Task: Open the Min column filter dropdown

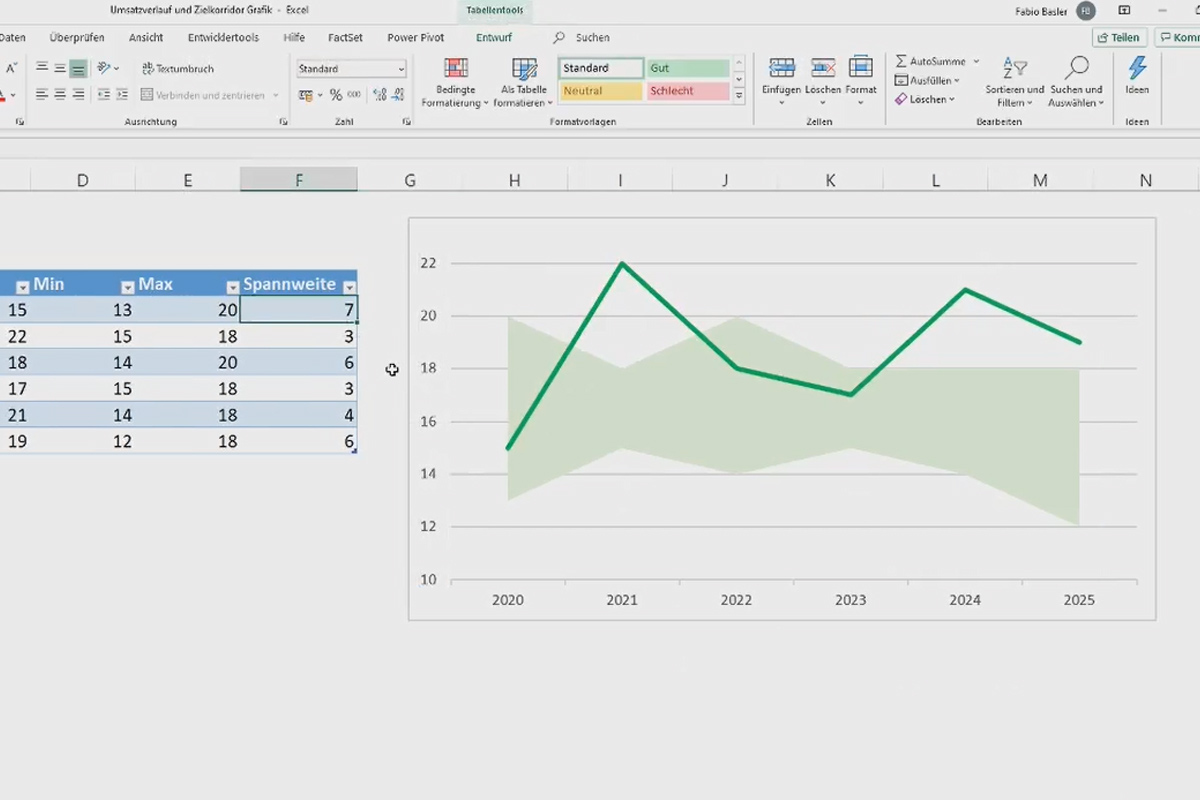Action: [x=128, y=286]
